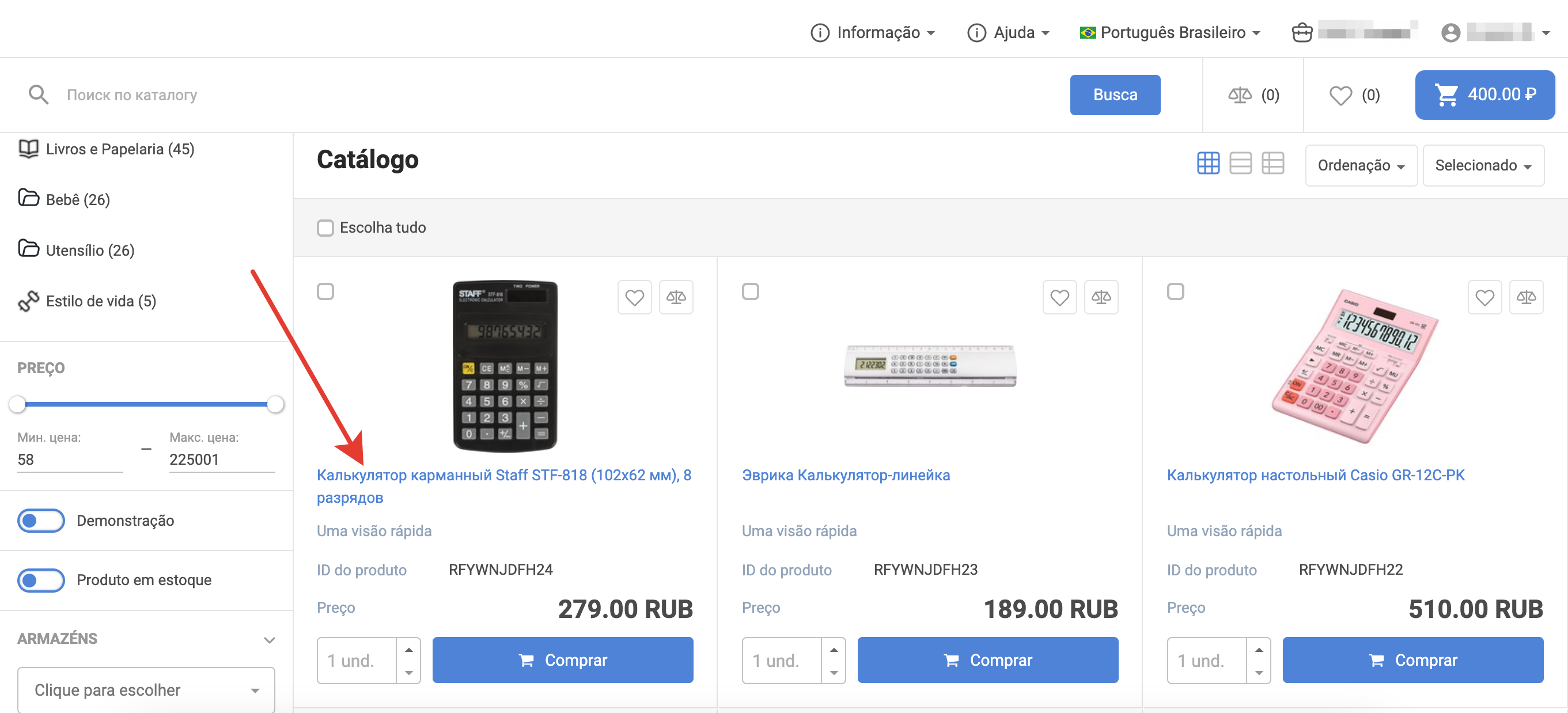Add Staff STF-818 calculator to favorites
This screenshot has width=1568, height=713.
coord(634,298)
